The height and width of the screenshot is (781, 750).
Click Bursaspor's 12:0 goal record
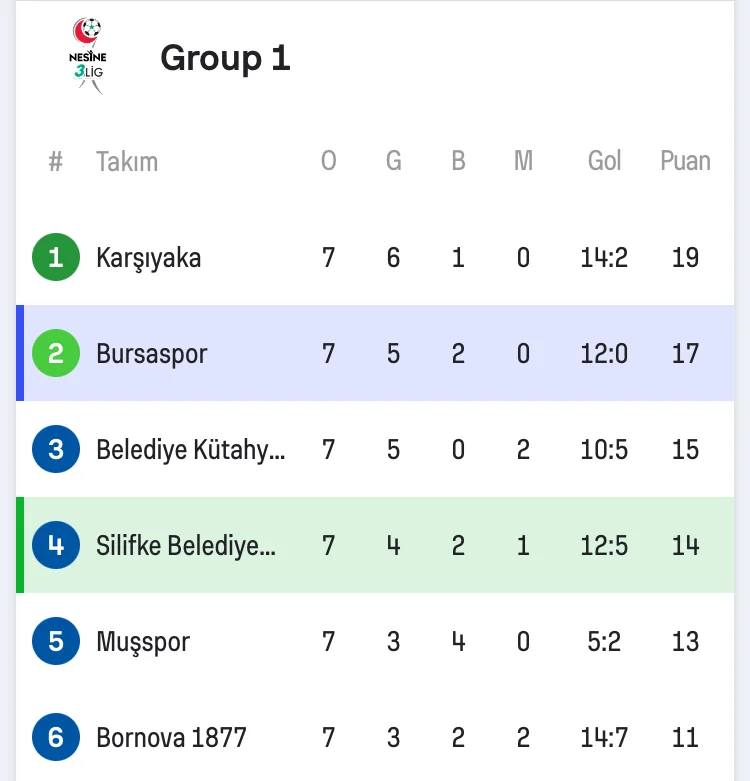click(x=604, y=354)
